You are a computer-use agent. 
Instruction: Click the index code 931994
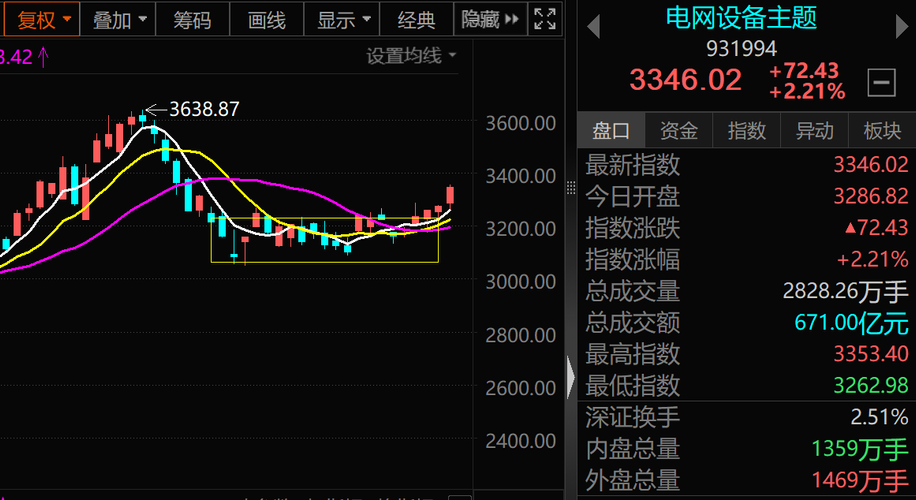point(741,48)
